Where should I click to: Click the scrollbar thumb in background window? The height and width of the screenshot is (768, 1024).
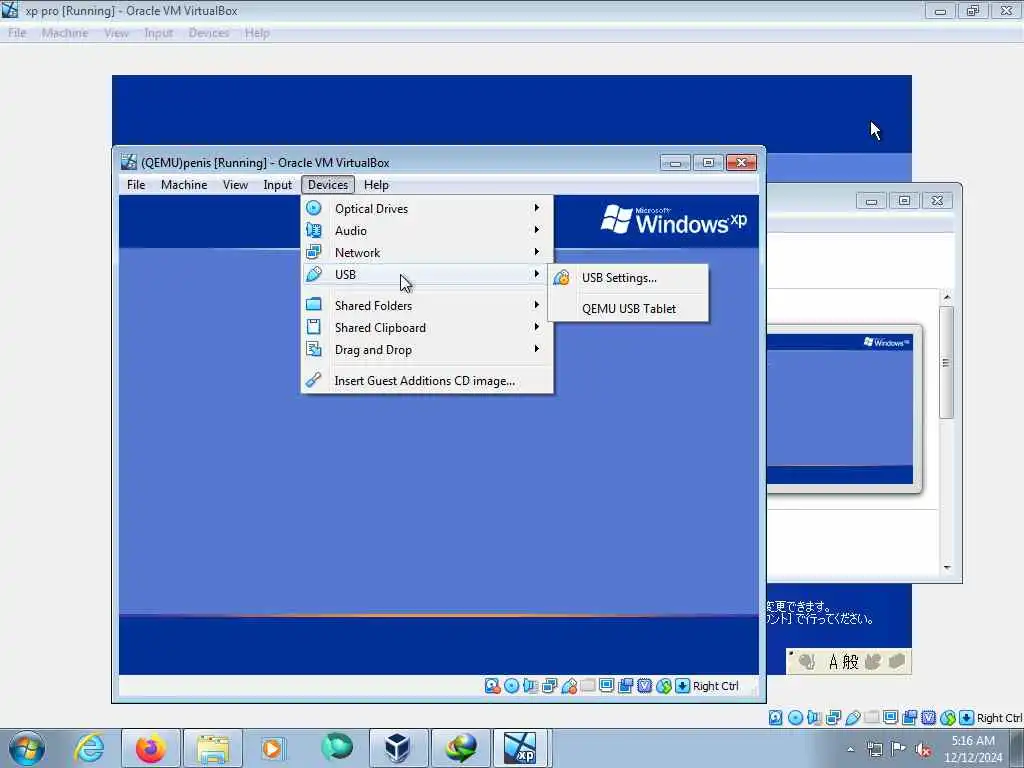pos(946,362)
